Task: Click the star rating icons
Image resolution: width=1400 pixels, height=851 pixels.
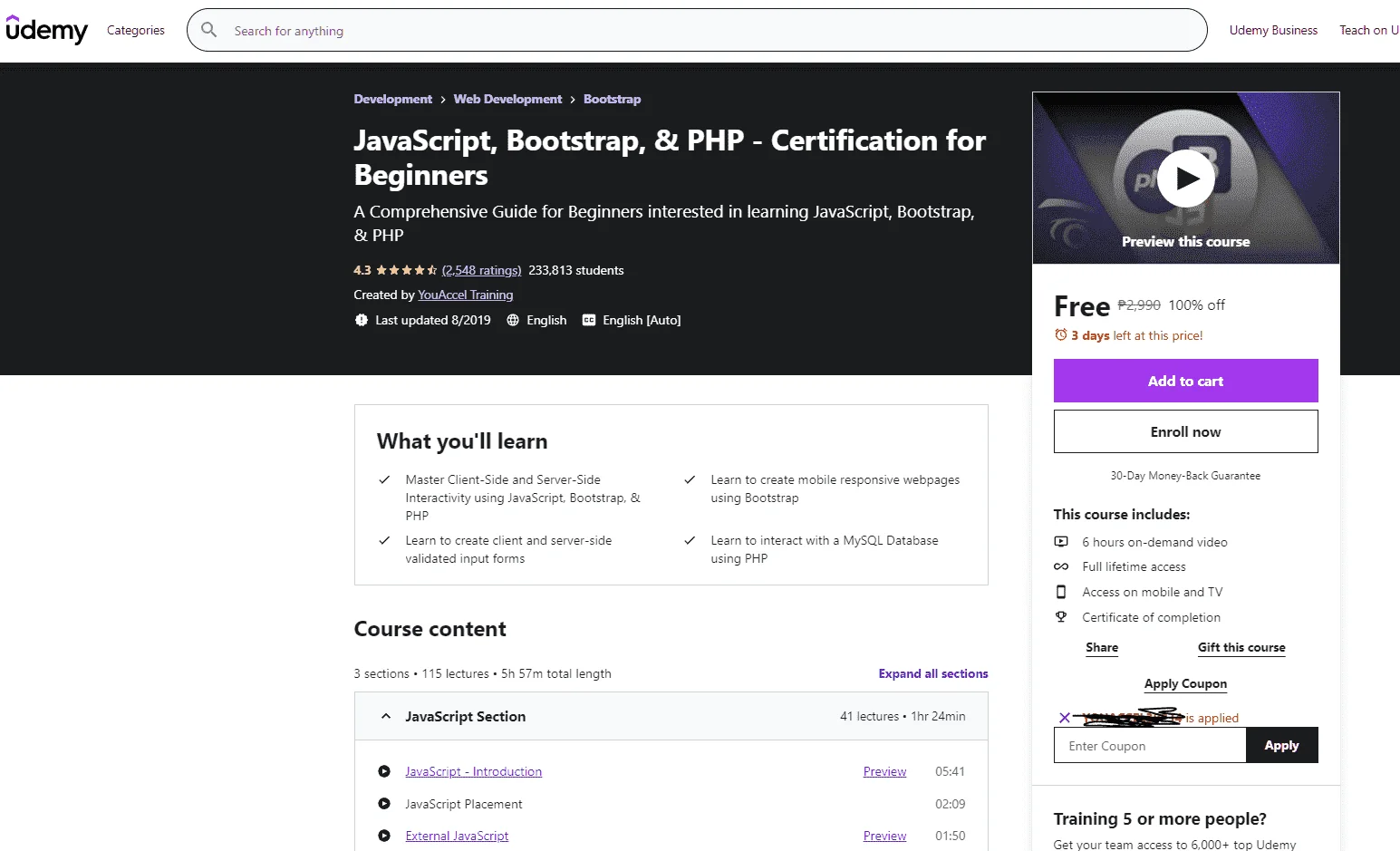Action: [406, 270]
